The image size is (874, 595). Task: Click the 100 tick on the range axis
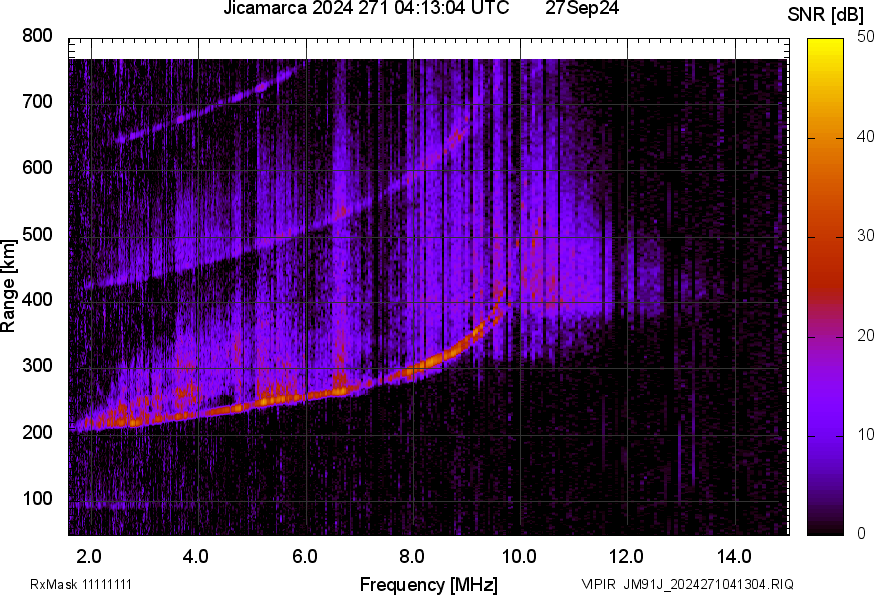[x=38, y=499]
